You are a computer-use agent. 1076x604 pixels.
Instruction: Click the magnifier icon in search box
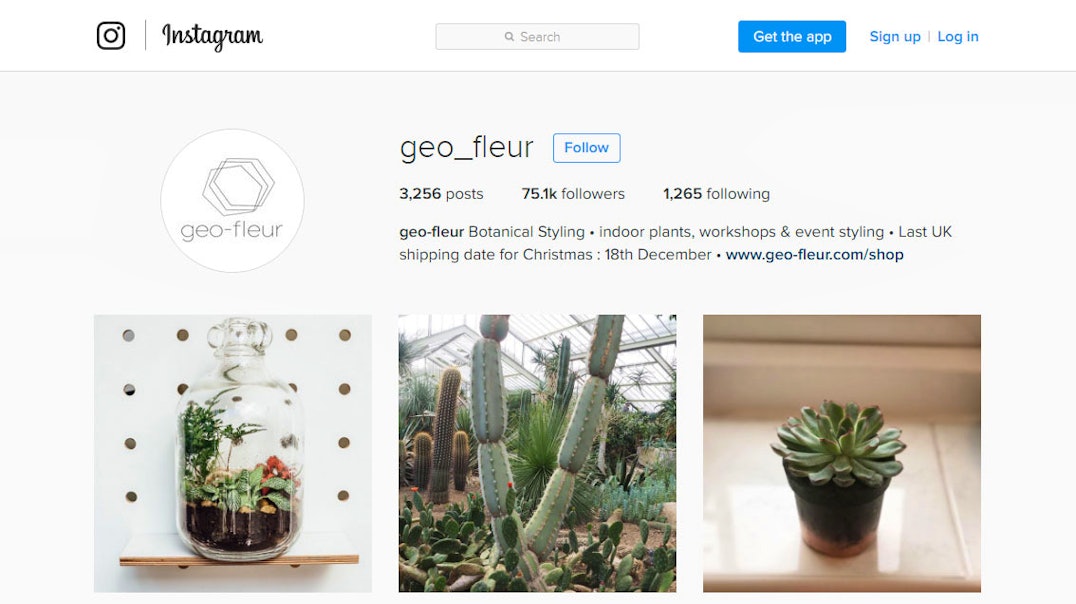pos(509,37)
